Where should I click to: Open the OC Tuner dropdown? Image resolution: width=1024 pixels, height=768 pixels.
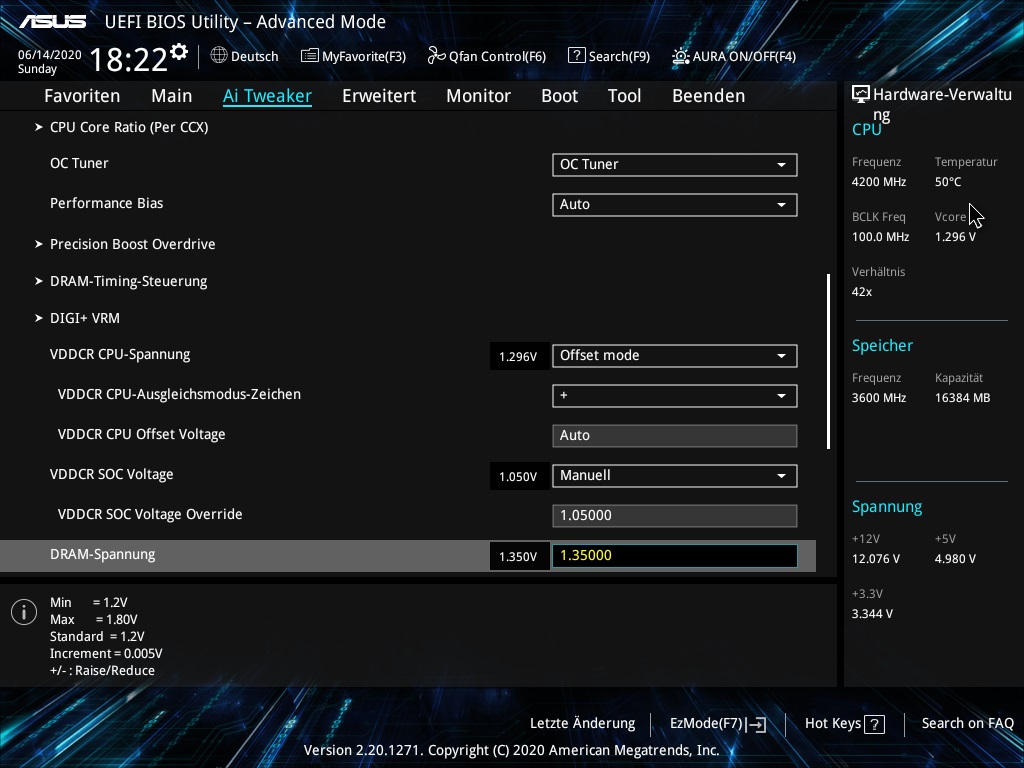point(675,165)
